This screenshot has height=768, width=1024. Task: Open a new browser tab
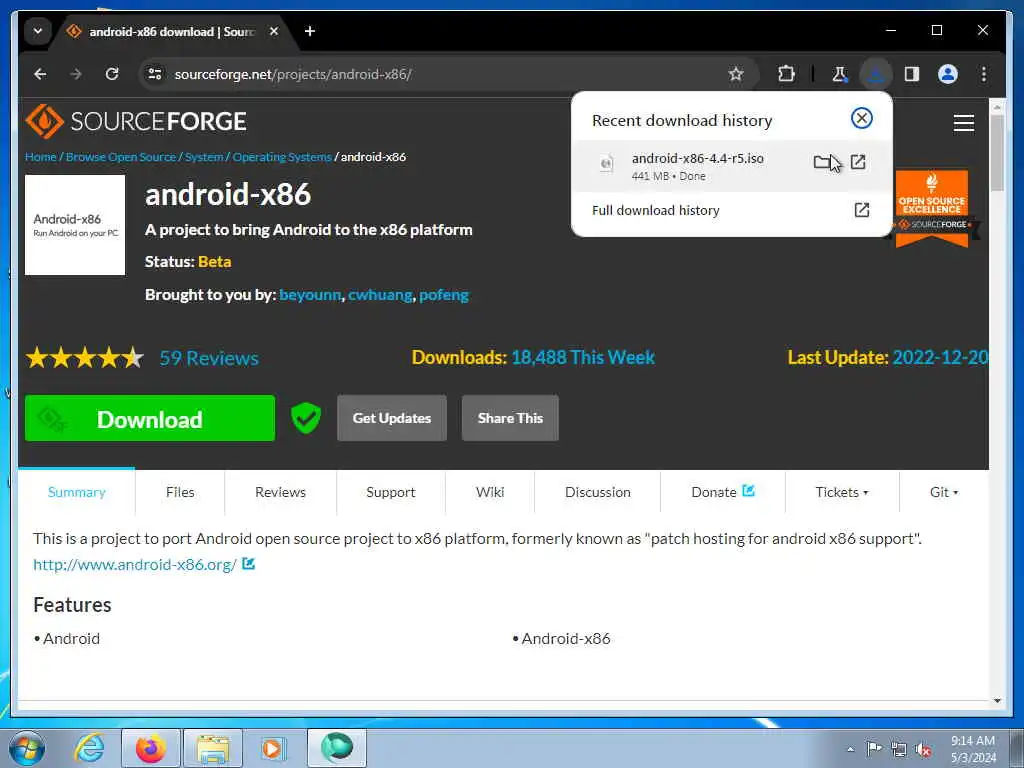tap(310, 31)
